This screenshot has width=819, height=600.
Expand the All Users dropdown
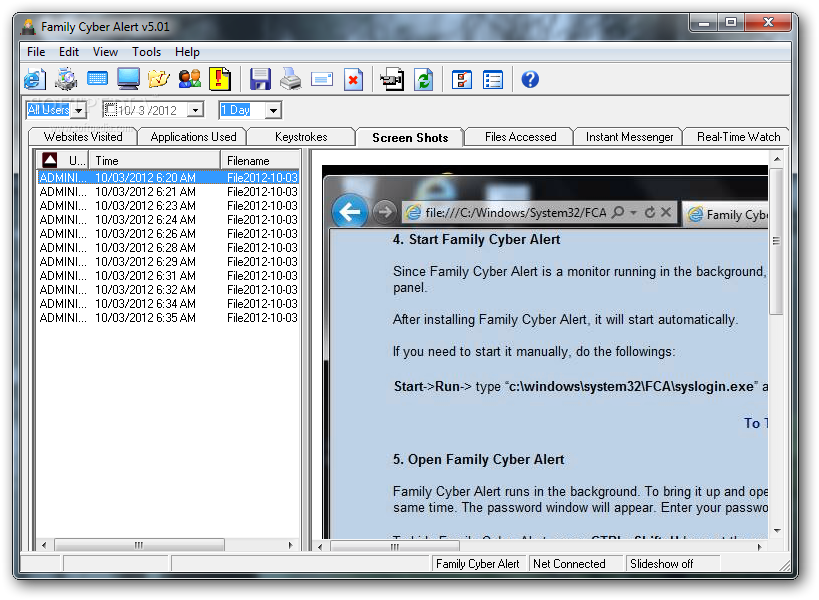click(79, 110)
